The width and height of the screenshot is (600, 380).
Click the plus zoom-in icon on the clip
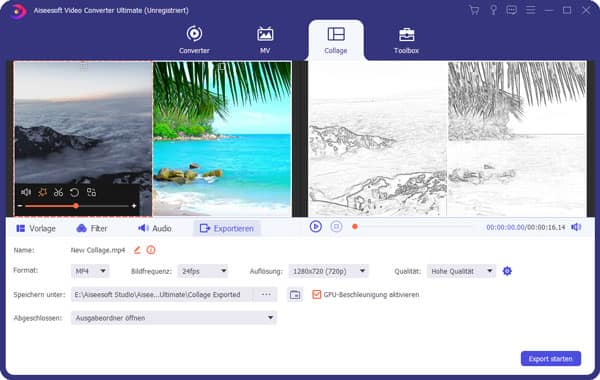(134, 206)
